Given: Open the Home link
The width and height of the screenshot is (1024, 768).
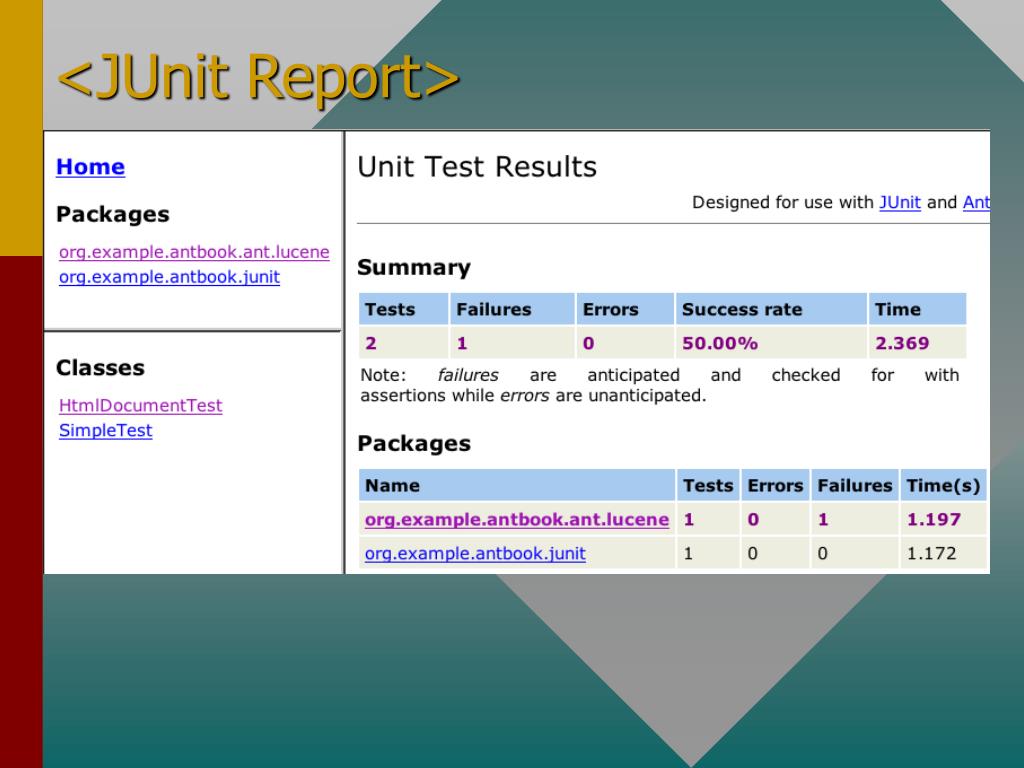Looking at the screenshot, I should 90,167.
